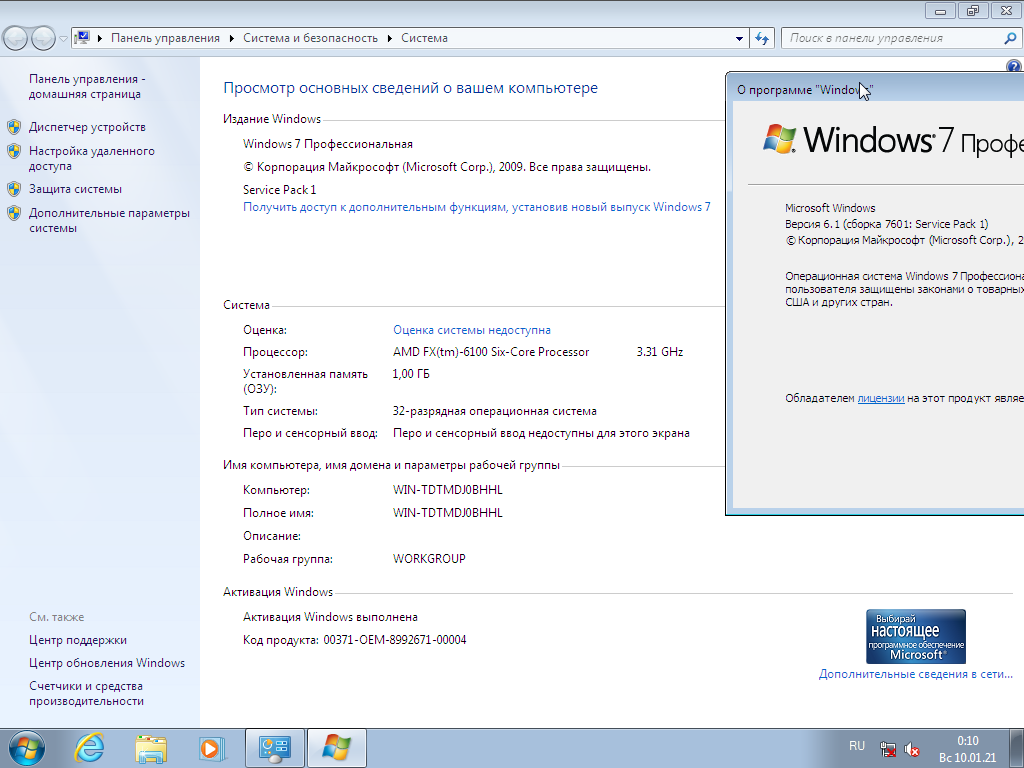1024x768 pixels.
Task: Click the О программе Windows dialog title bar
Action: click(x=875, y=89)
